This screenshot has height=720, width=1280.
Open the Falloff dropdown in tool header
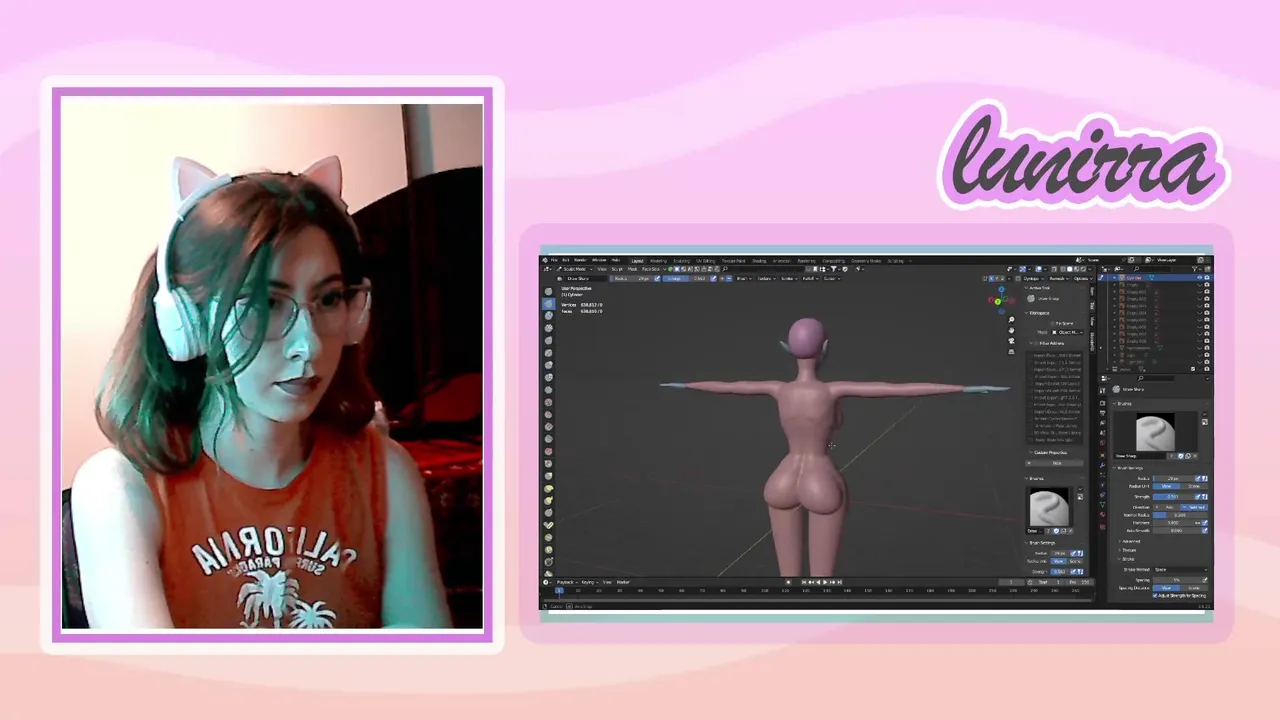click(810, 278)
